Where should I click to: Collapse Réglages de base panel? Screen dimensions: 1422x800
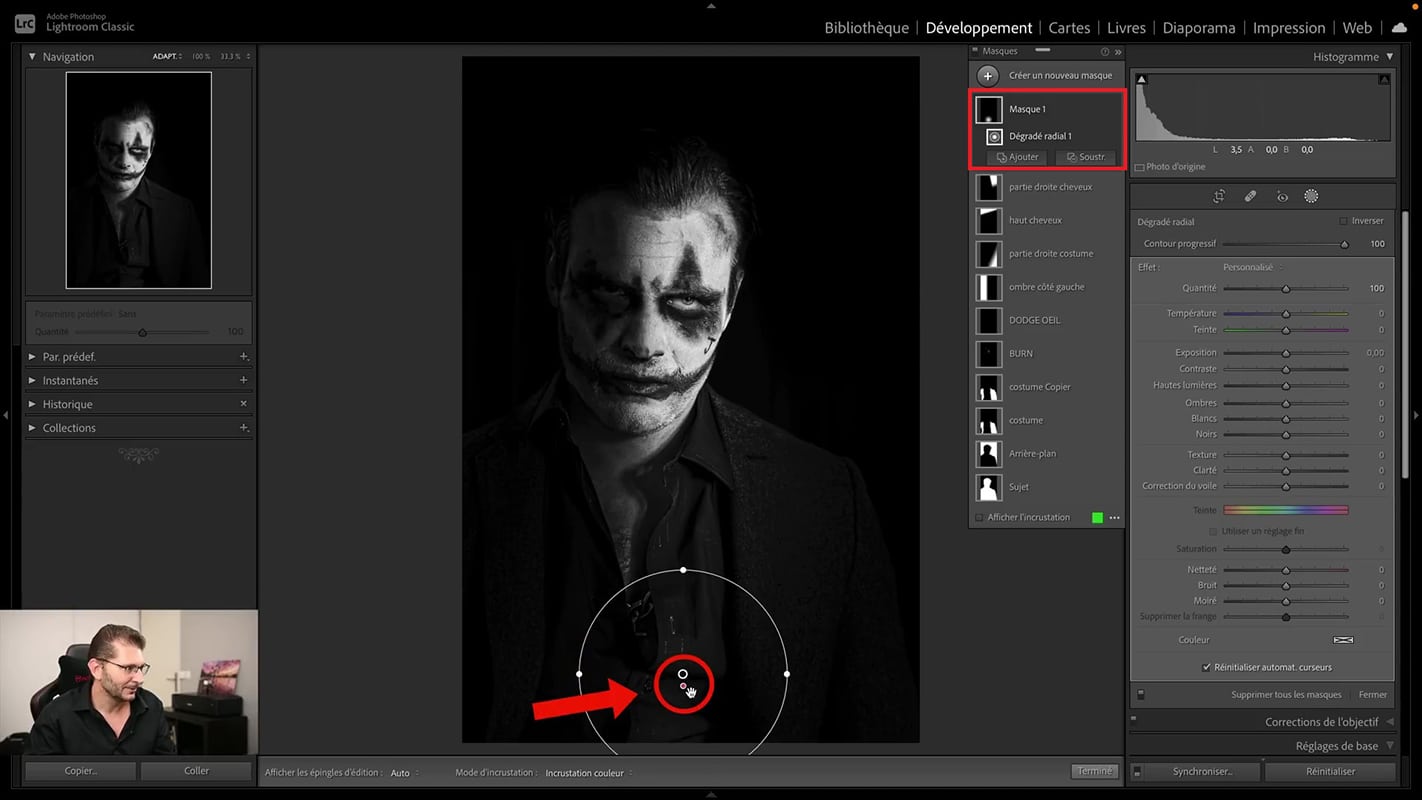tap(1389, 746)
